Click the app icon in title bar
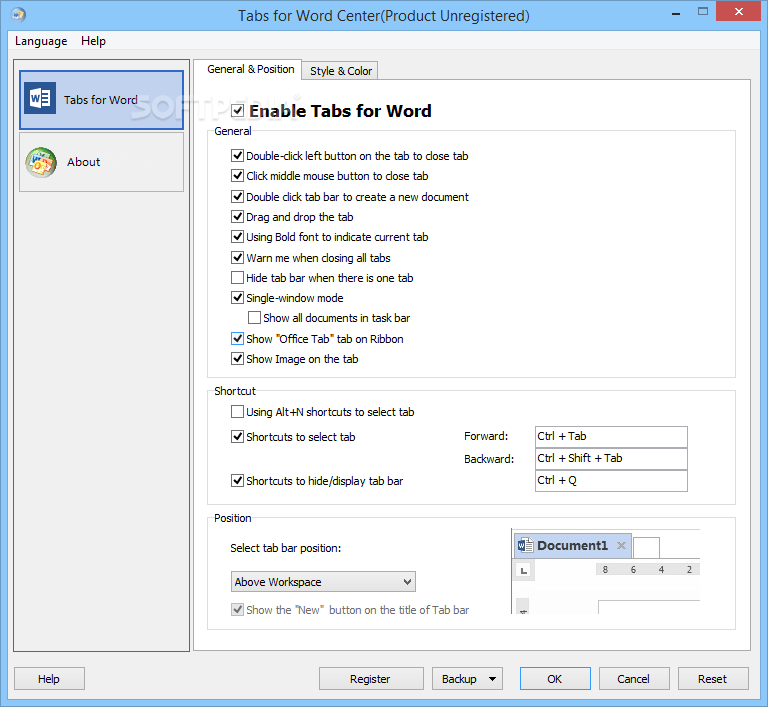Viewport: 768px width, 707px height. point(18,15)
